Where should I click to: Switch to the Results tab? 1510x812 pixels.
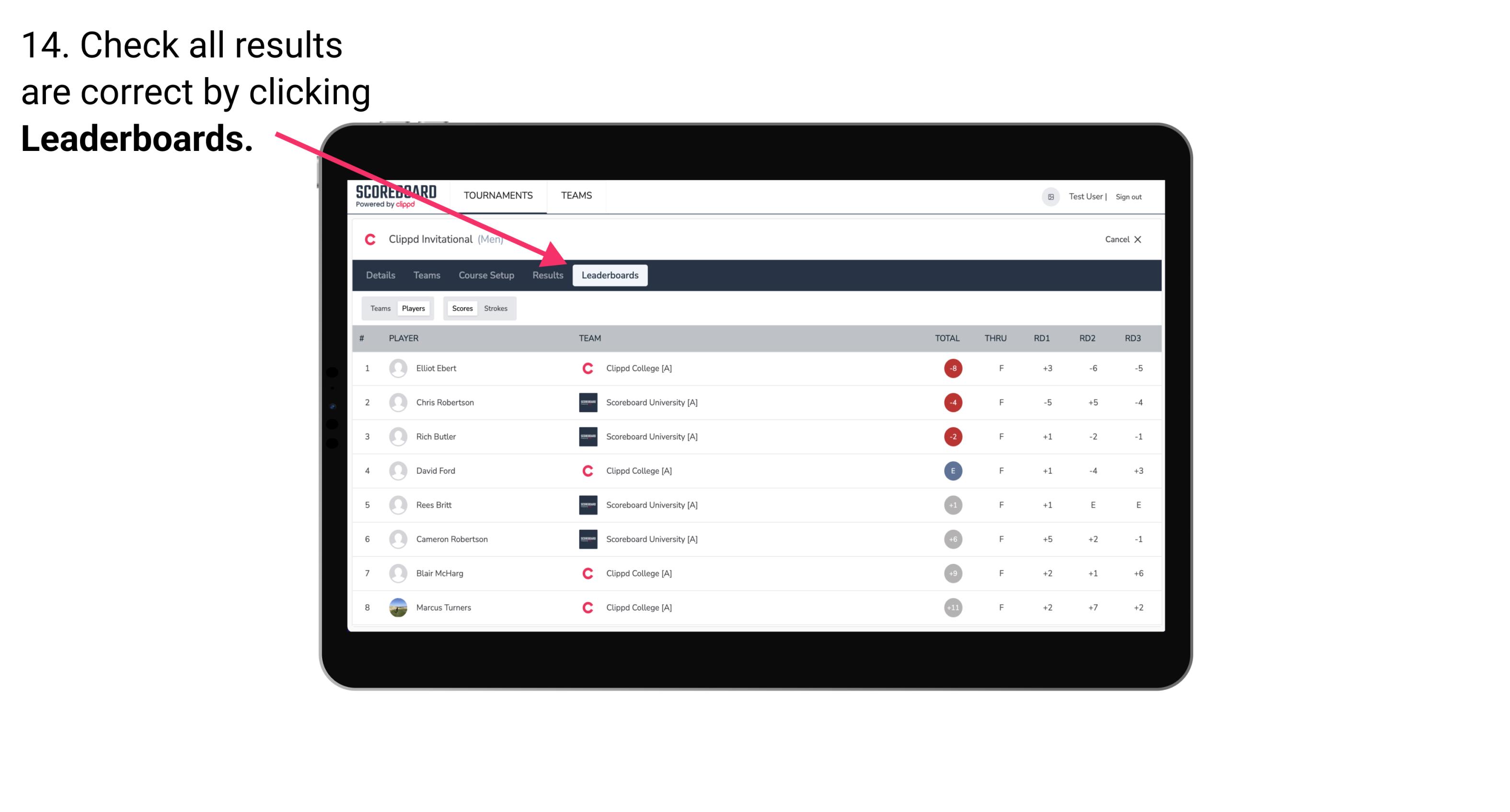(547, 275)
